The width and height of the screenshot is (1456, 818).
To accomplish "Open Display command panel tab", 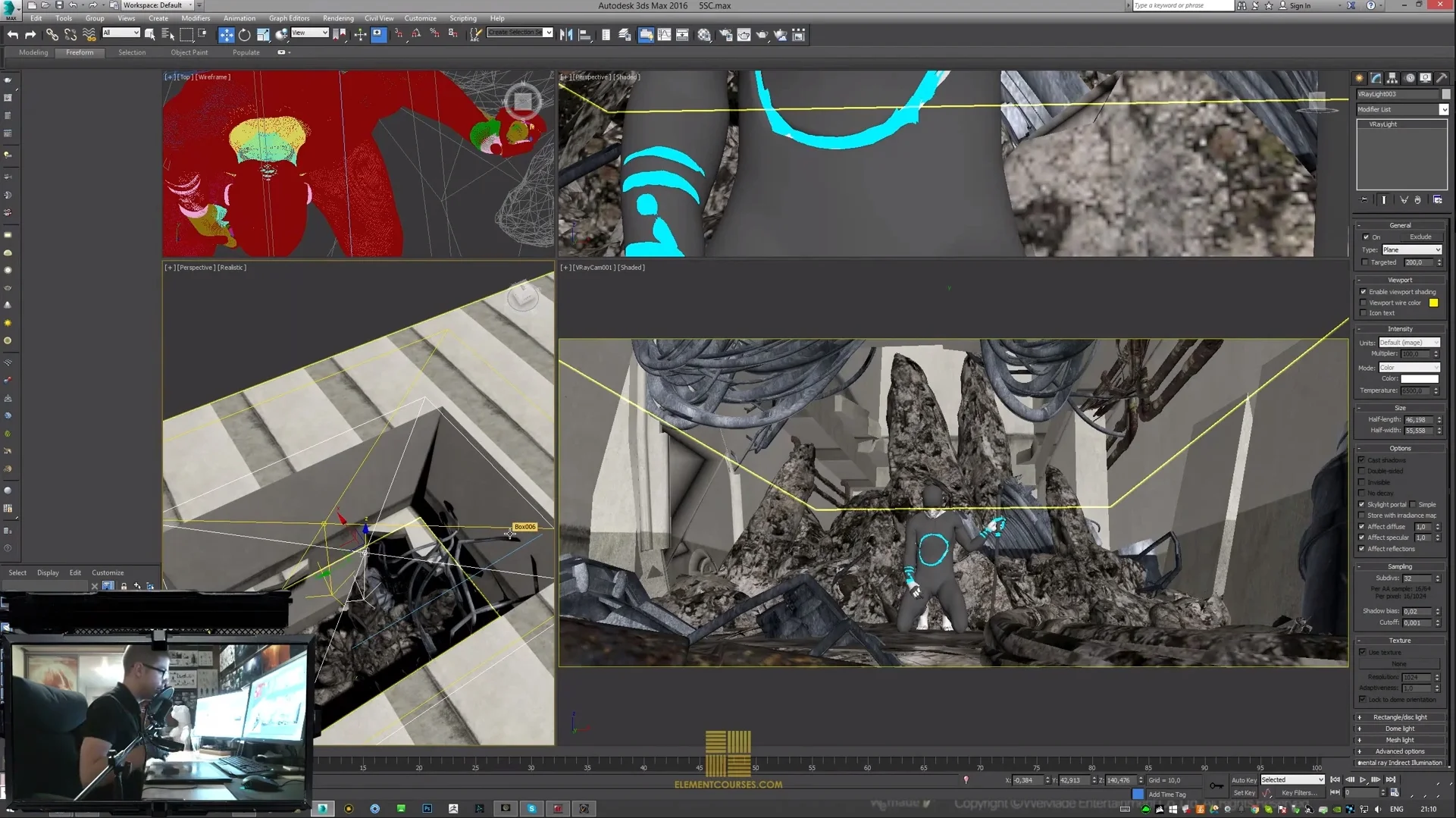I will 1426,77.
